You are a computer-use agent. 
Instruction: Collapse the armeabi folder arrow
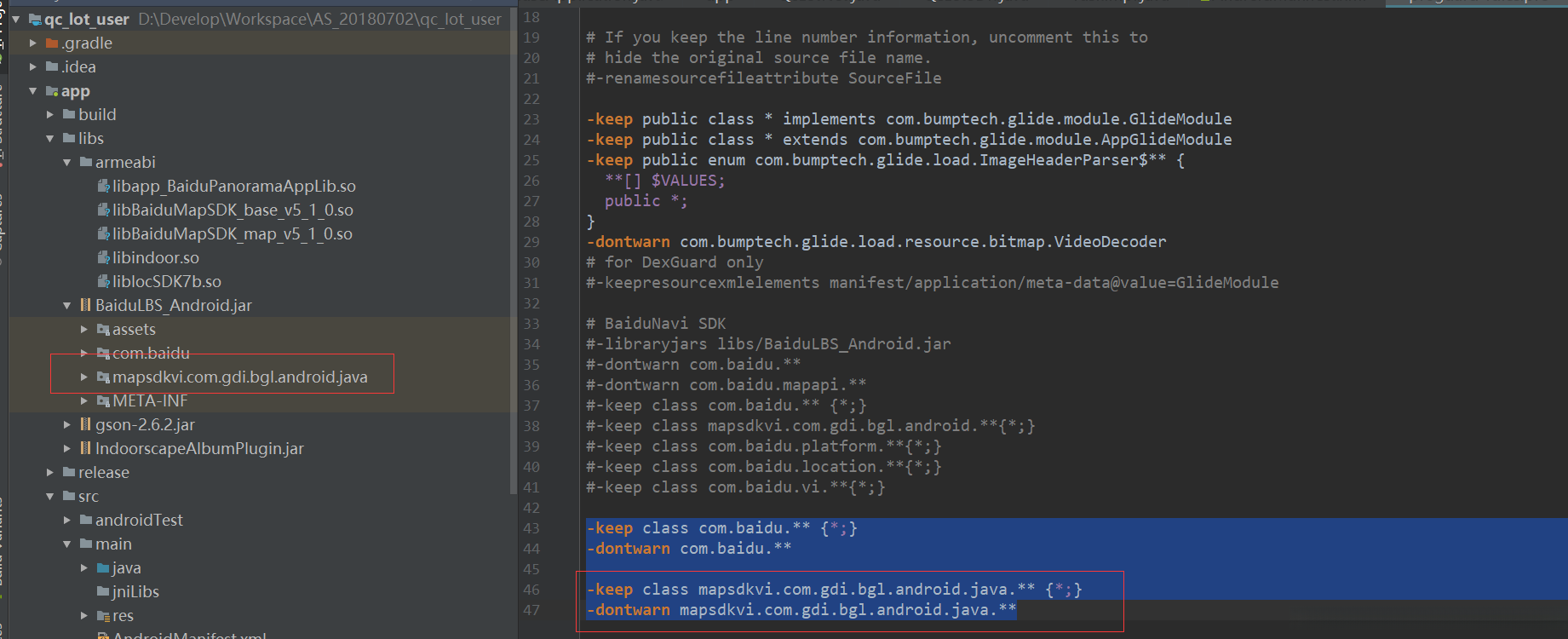(x=67, y=162)
